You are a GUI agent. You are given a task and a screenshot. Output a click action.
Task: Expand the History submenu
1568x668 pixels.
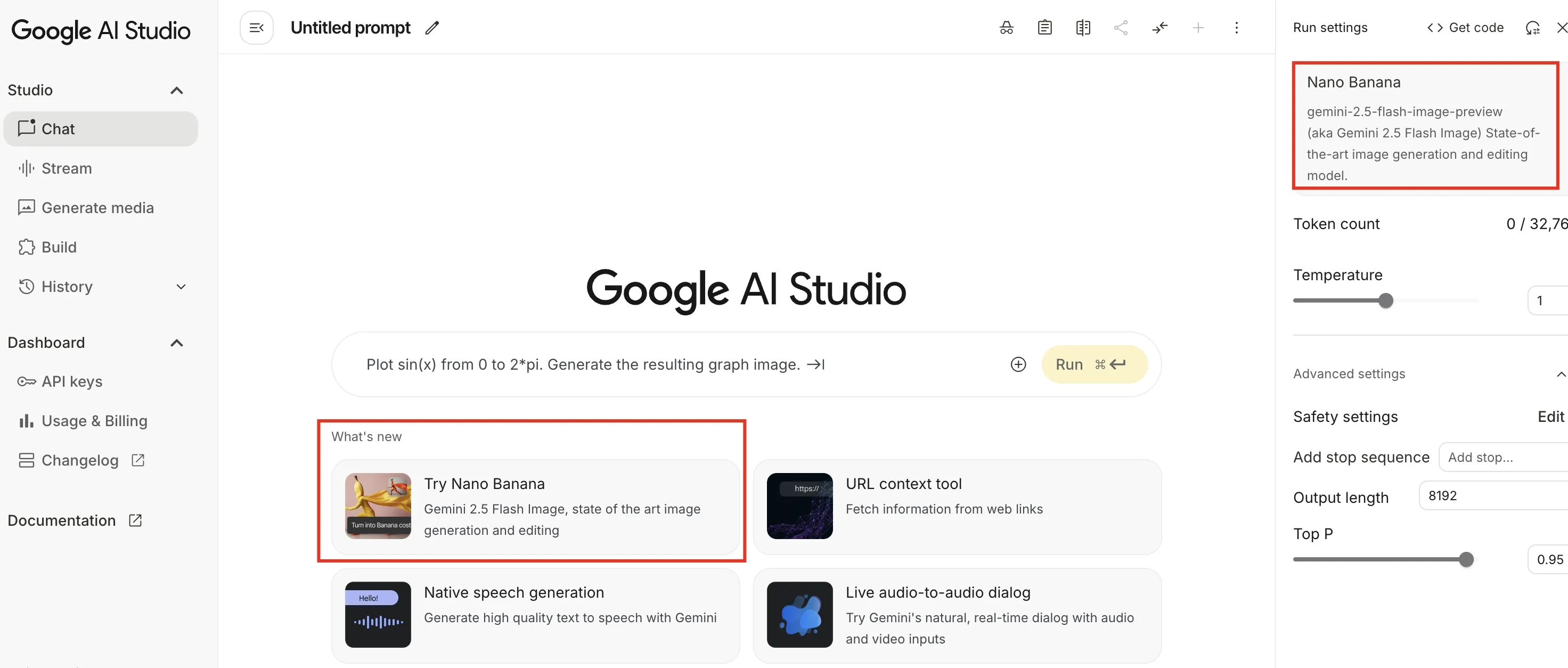pos(181,287)
